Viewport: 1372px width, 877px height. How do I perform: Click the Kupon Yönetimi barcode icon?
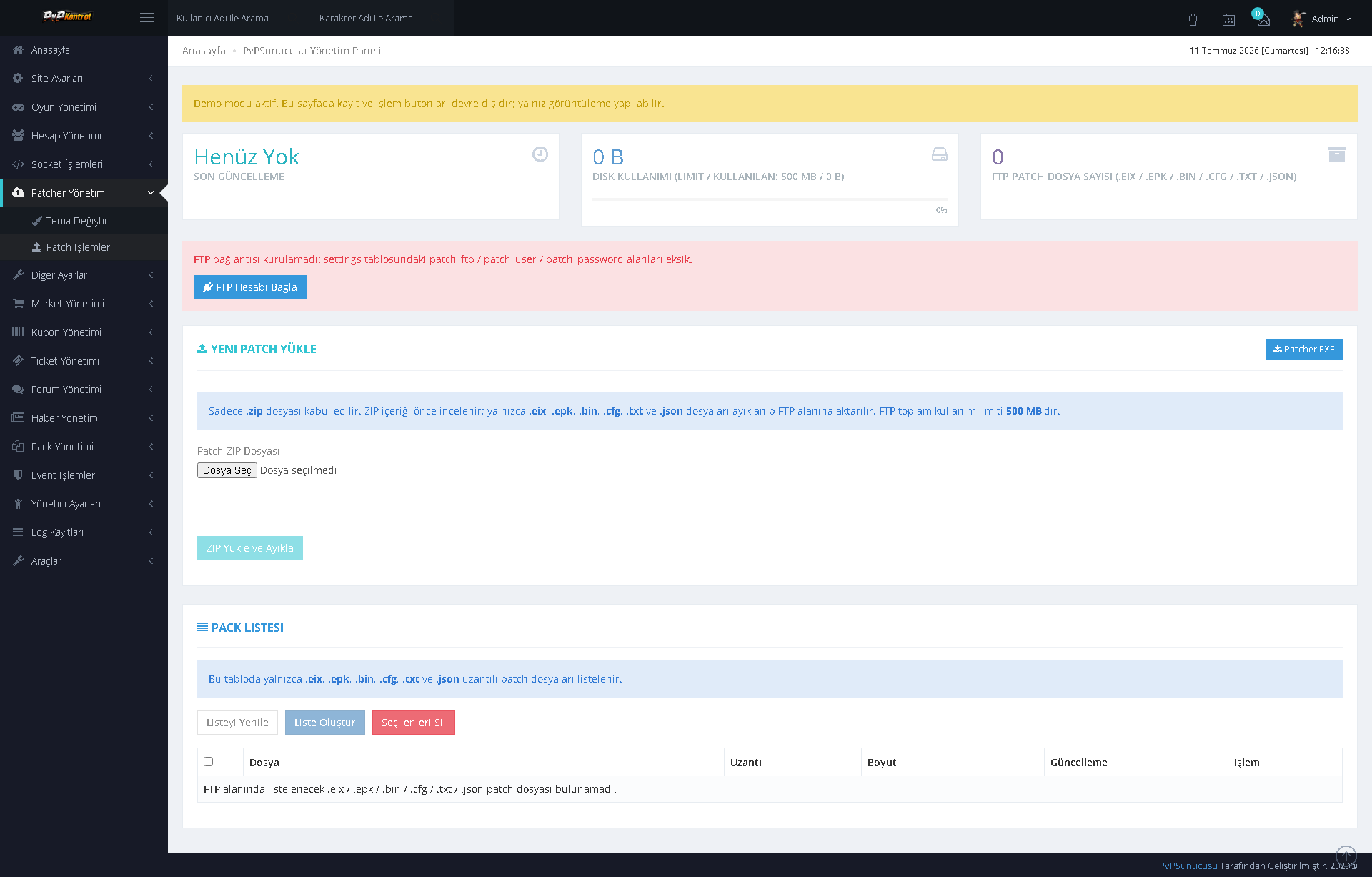click(19, 332)
